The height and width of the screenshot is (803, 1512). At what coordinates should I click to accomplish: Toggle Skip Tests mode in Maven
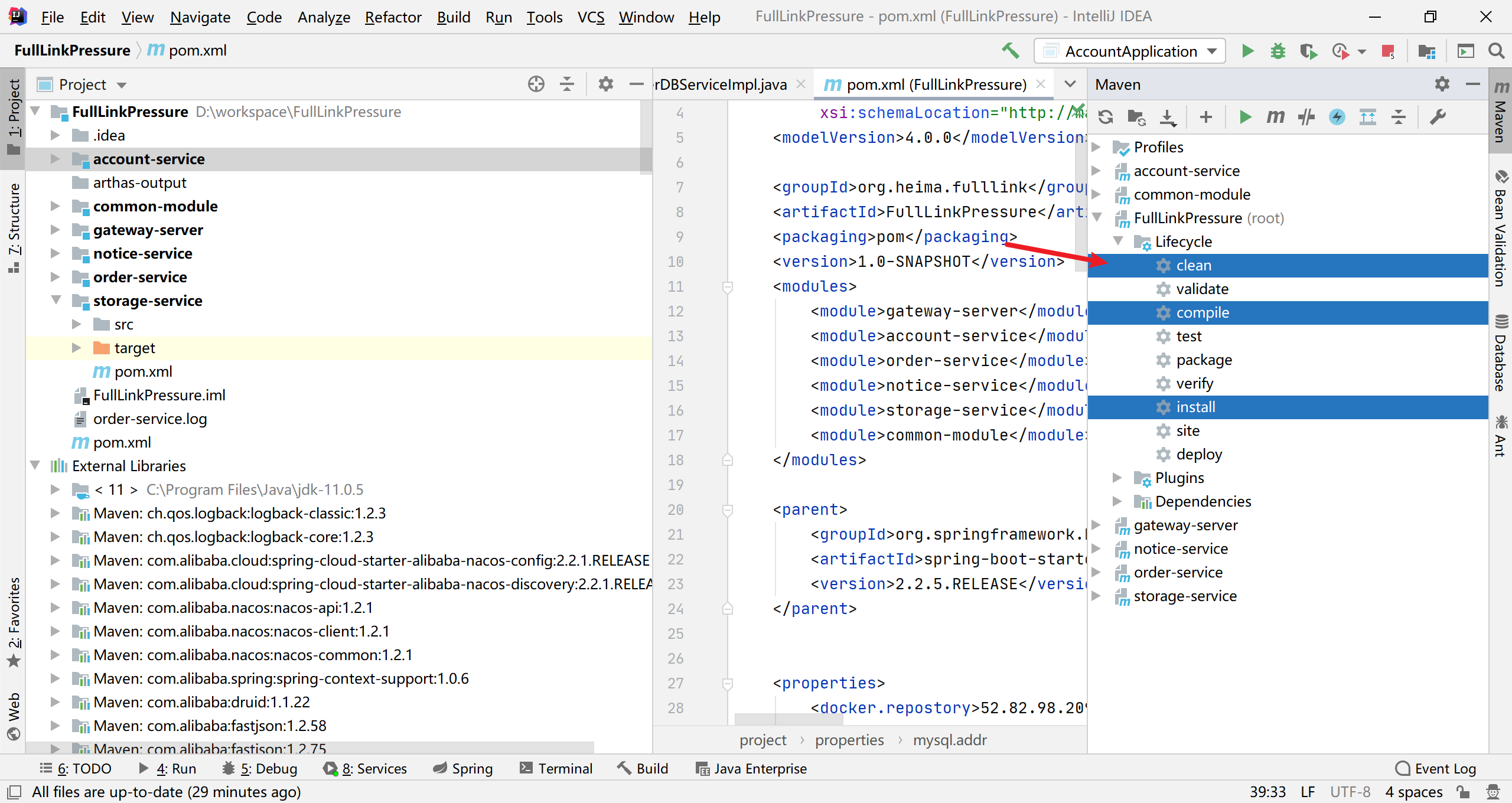pos(1337,117)
